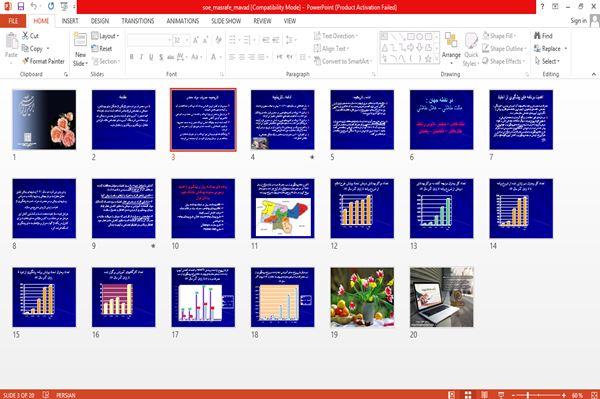The height and width of the screenshot is (399, 600).
Task: Select slide 11 thumbnail with colored map
Action: click(x=282, y=208)
